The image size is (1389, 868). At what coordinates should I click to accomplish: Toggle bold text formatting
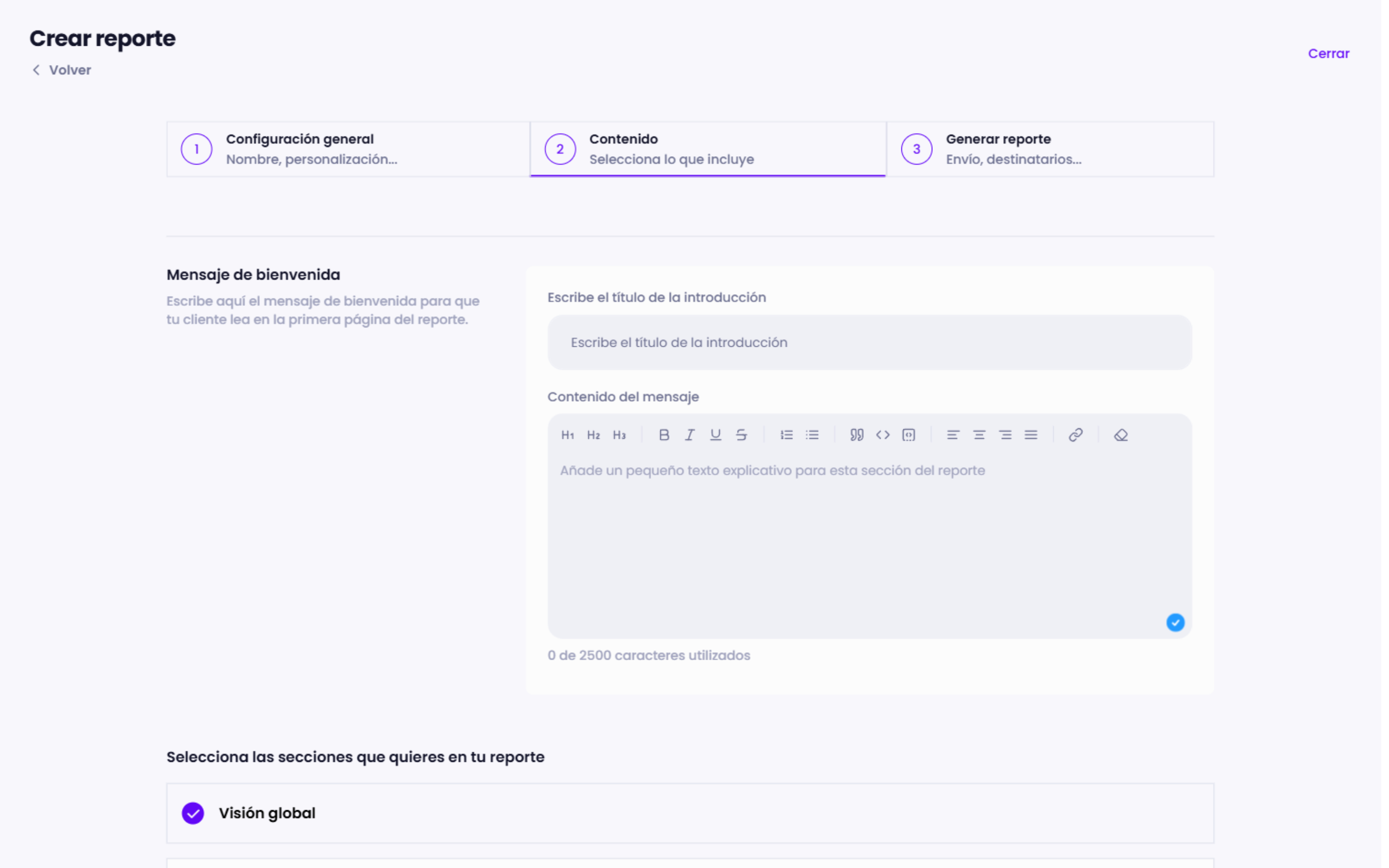664,435
